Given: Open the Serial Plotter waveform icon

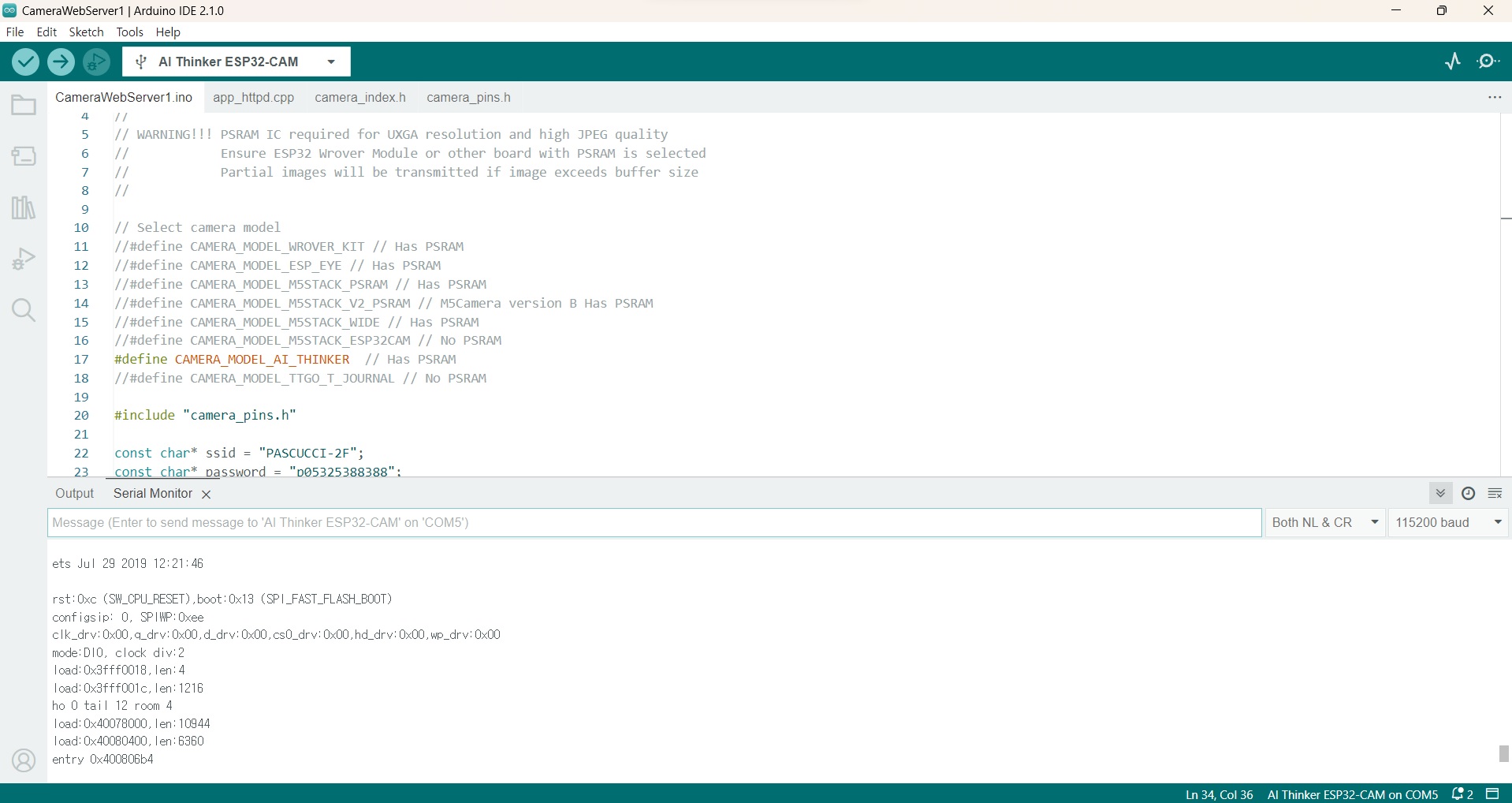Looking at the screenshot, I should tap(1453, 62).
